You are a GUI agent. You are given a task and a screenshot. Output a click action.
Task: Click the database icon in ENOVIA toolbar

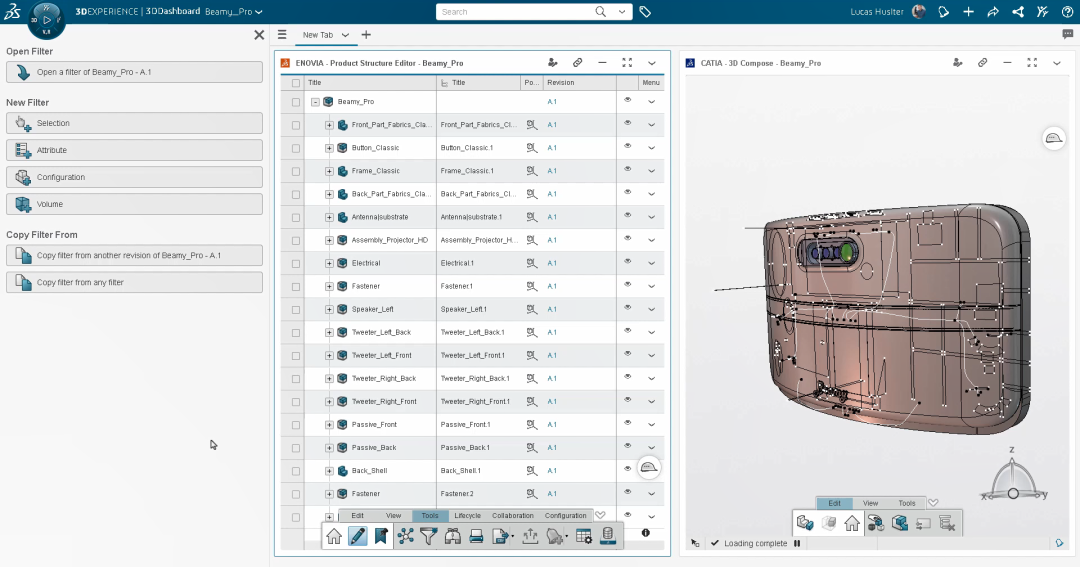(x=608, y=536)
